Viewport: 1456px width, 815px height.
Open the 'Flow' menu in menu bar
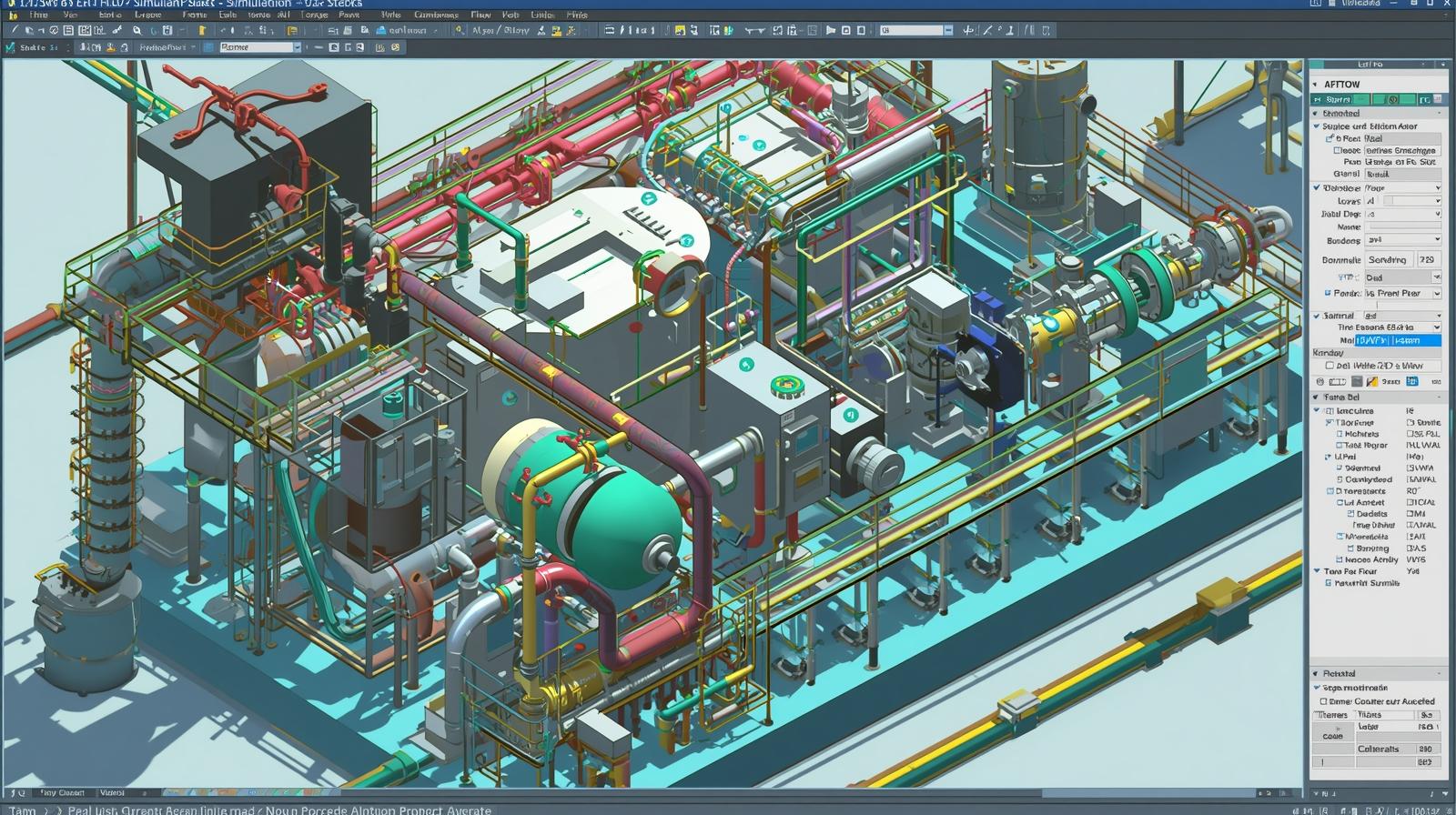coord(480,15)
